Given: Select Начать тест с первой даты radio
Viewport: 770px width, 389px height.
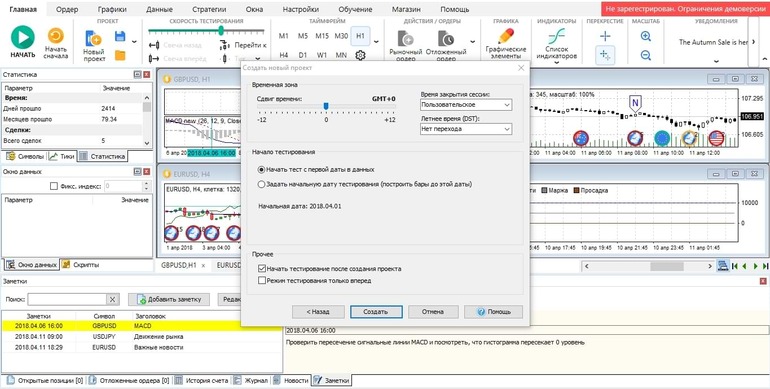Looking at the screenshot, I should (261, 169).
